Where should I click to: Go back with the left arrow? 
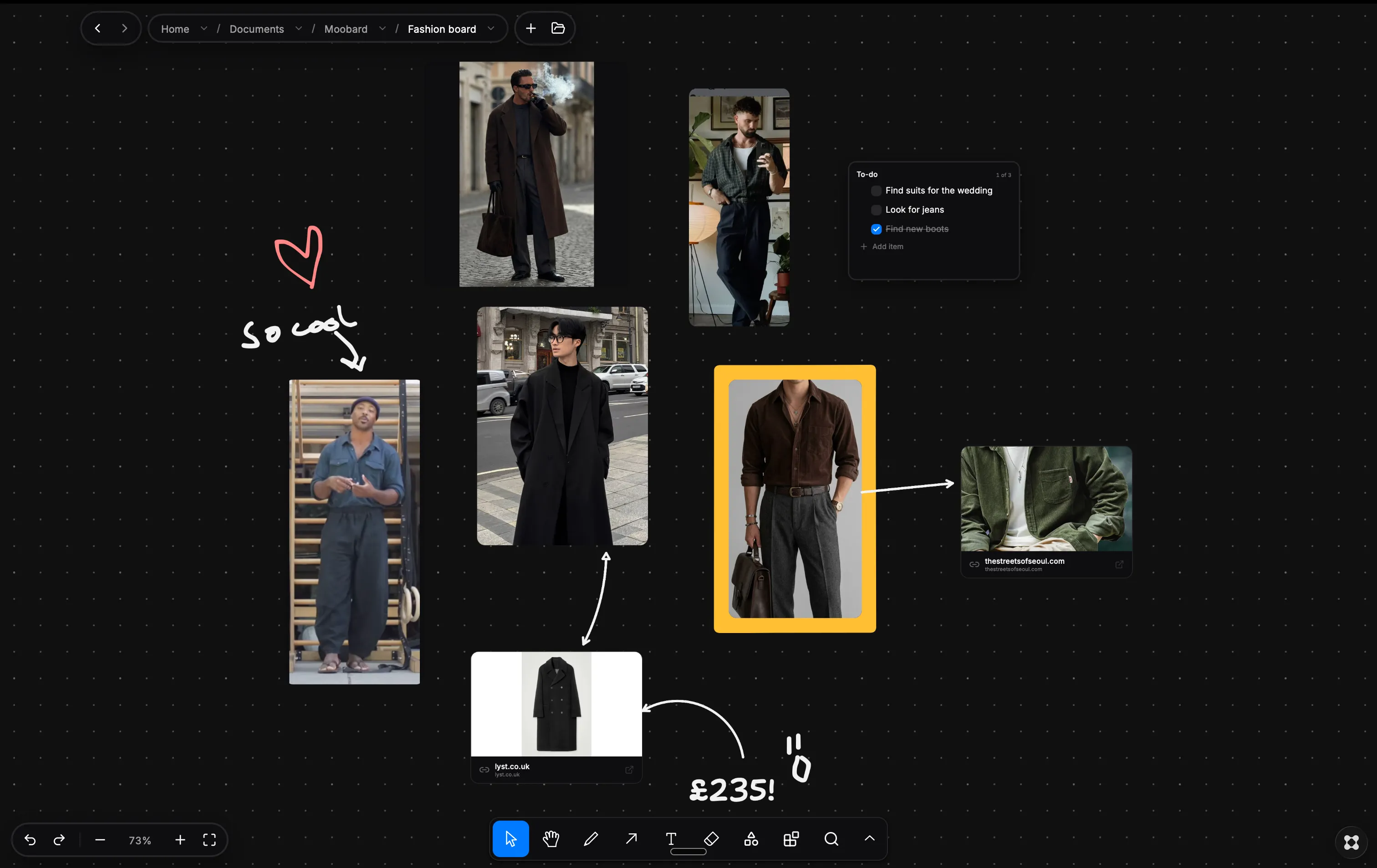click(x=98, y=28)
